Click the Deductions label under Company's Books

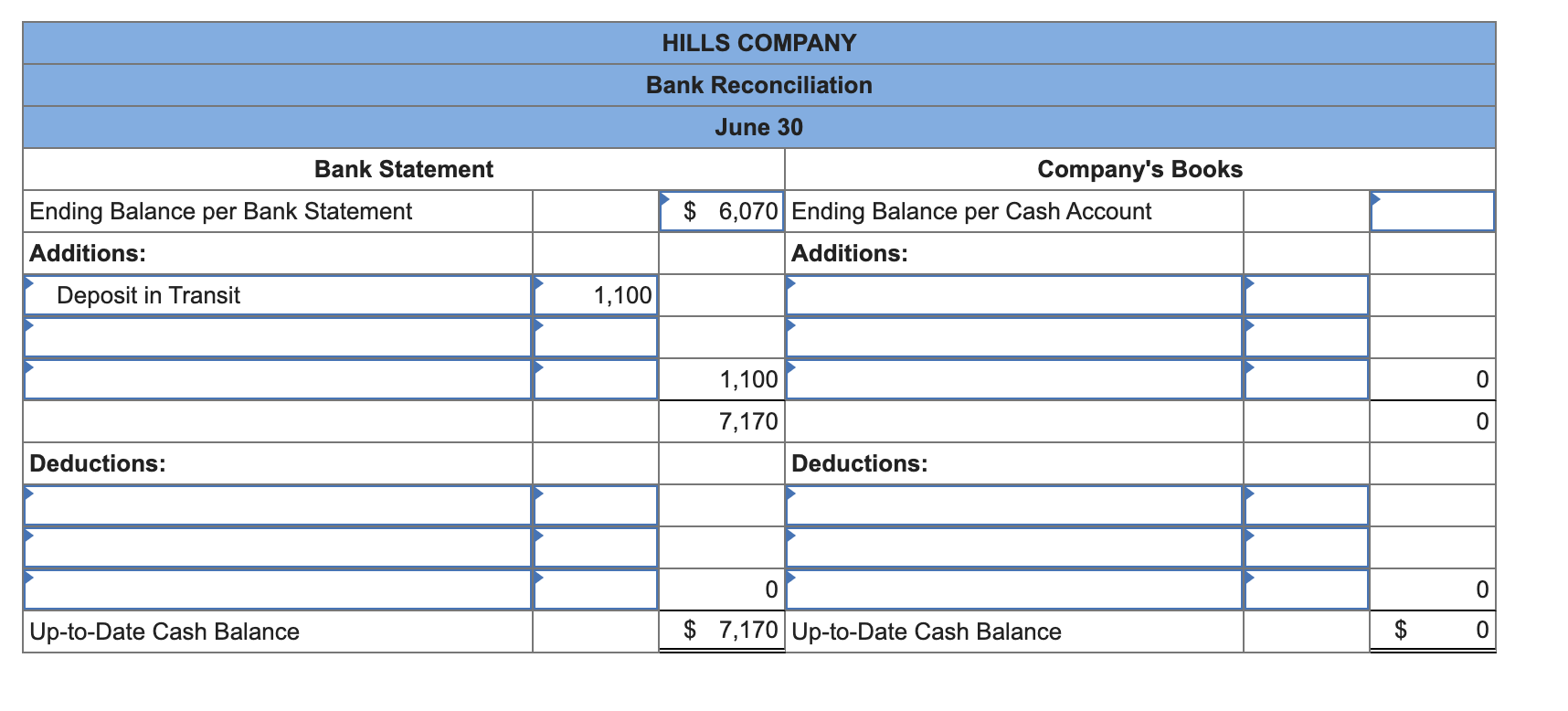860,463
